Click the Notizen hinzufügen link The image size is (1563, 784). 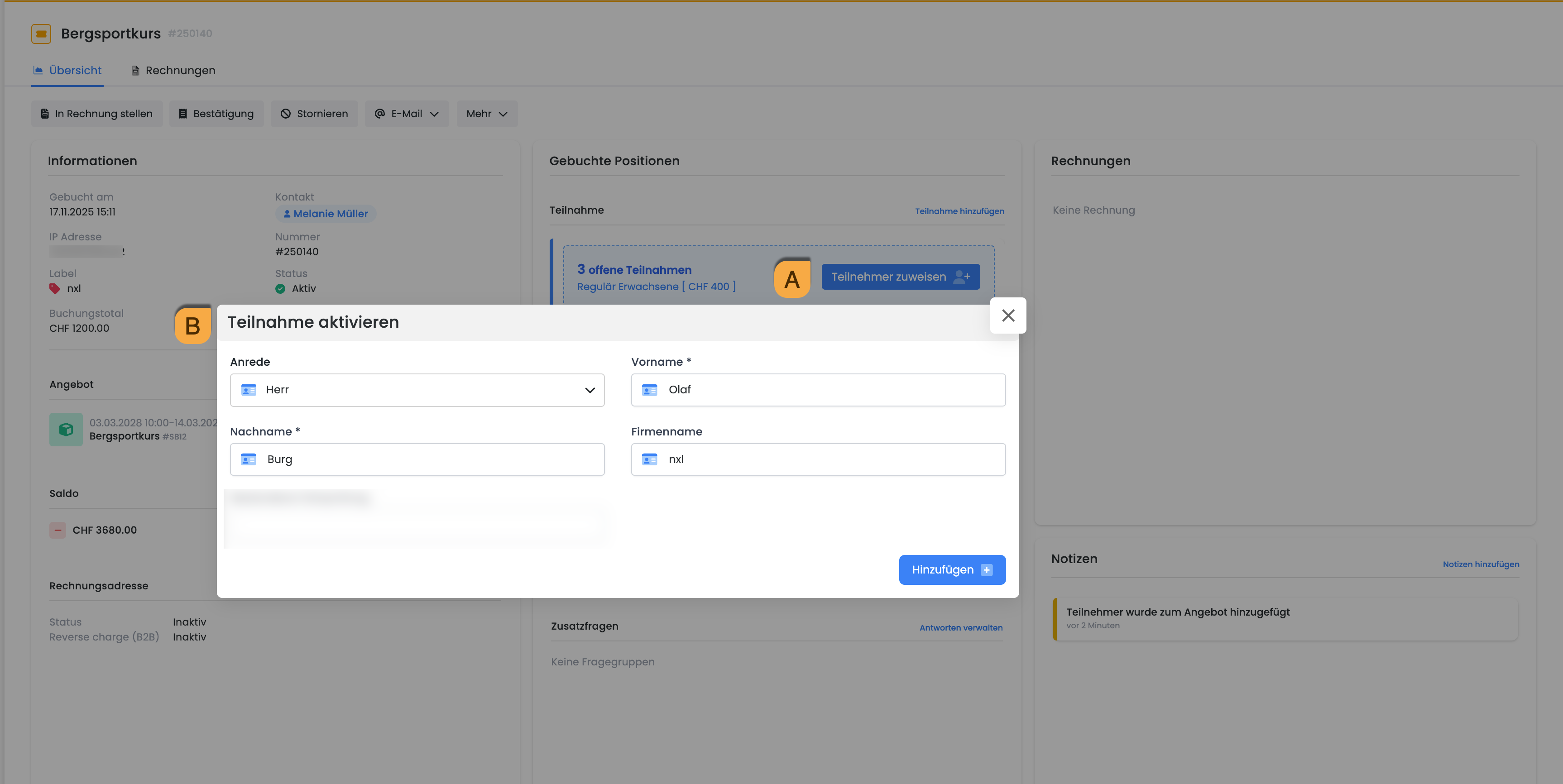coord(1481,564)
